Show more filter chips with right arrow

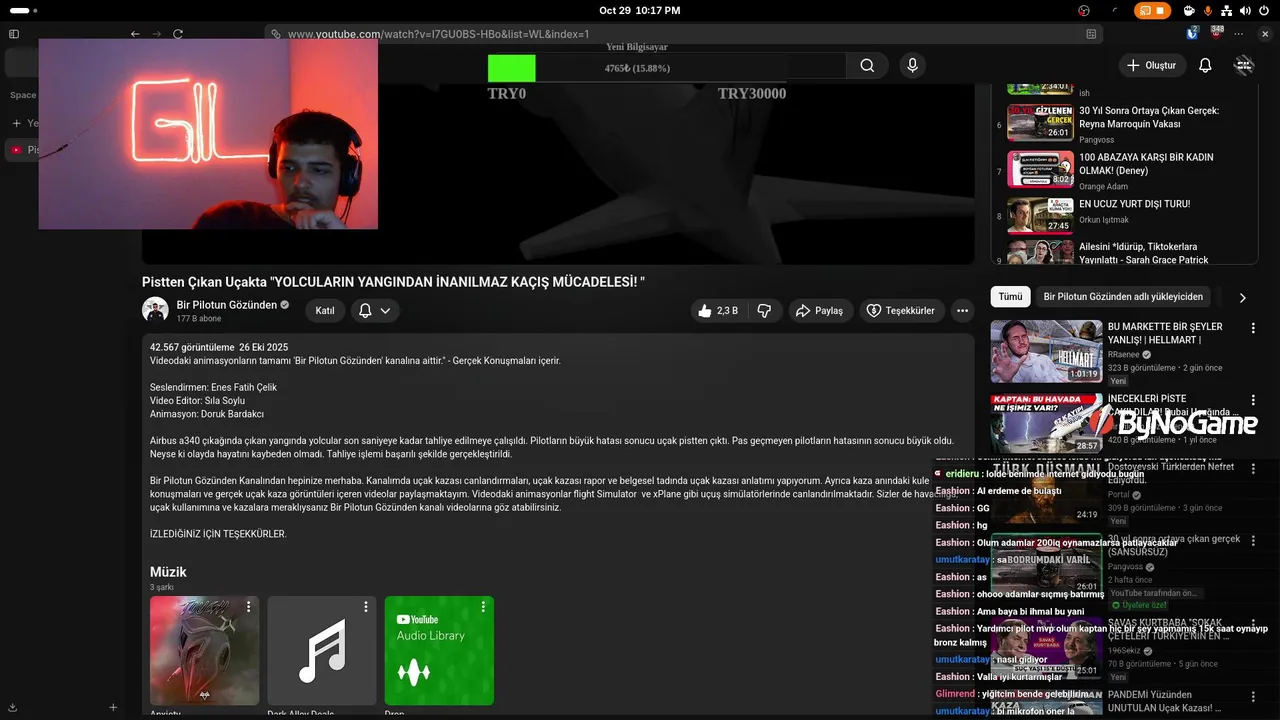(x=1243, y=298)
